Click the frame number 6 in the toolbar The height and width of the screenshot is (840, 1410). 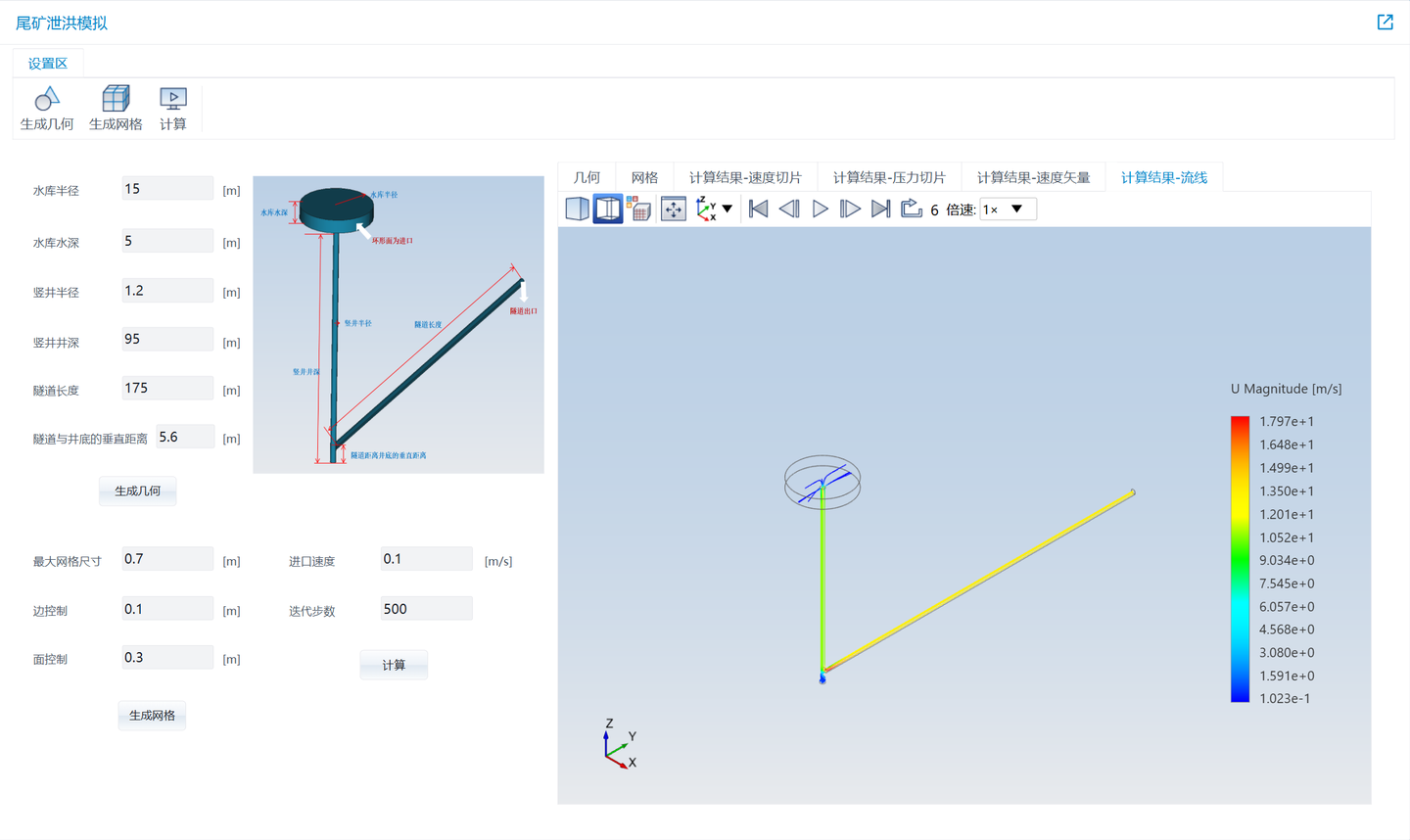click(x=934, y=210)
